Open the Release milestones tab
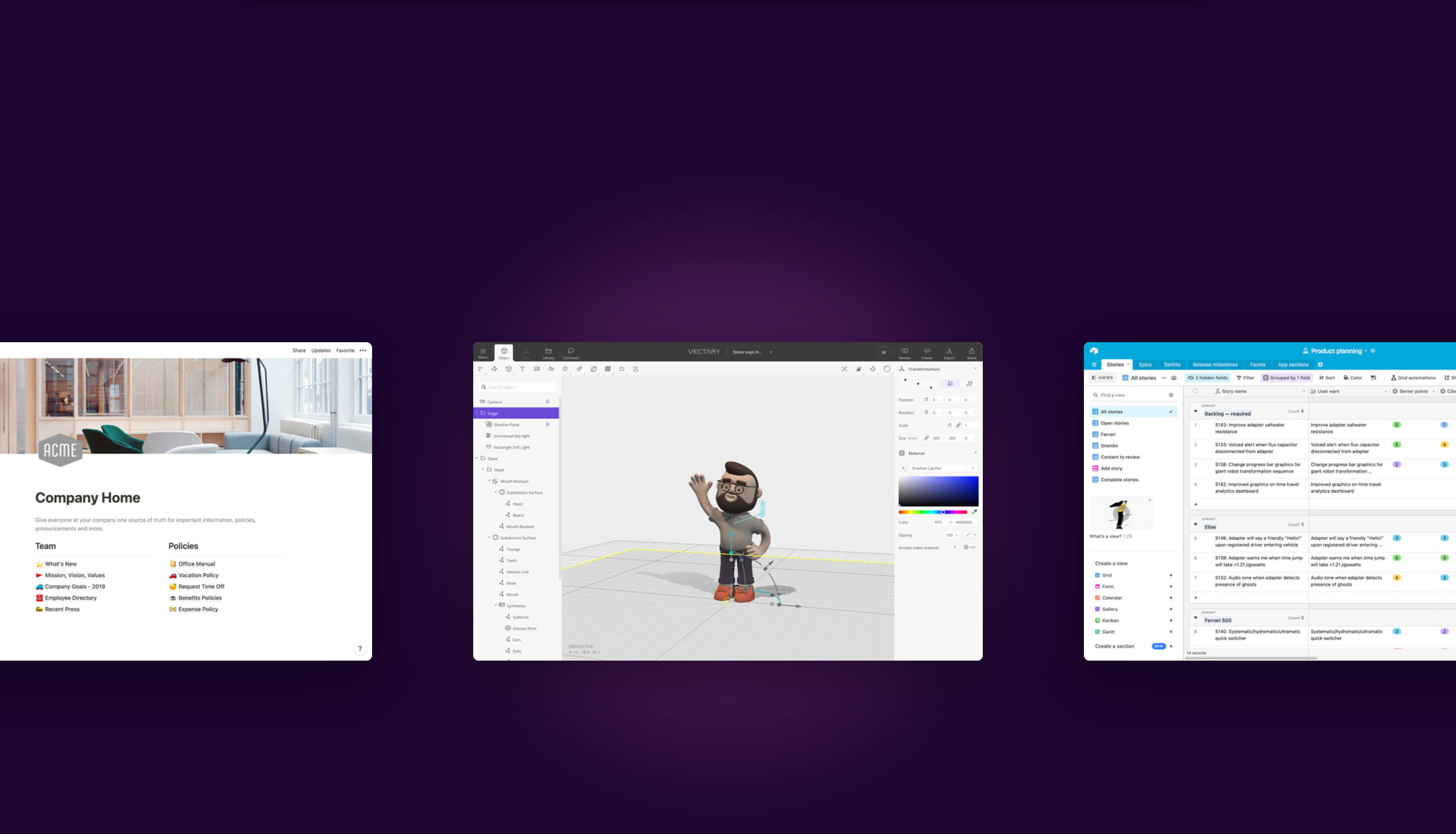Image resolution: width=1456 pixels, height=834 pixels. pyautogui.click(x=1215, y=365)
